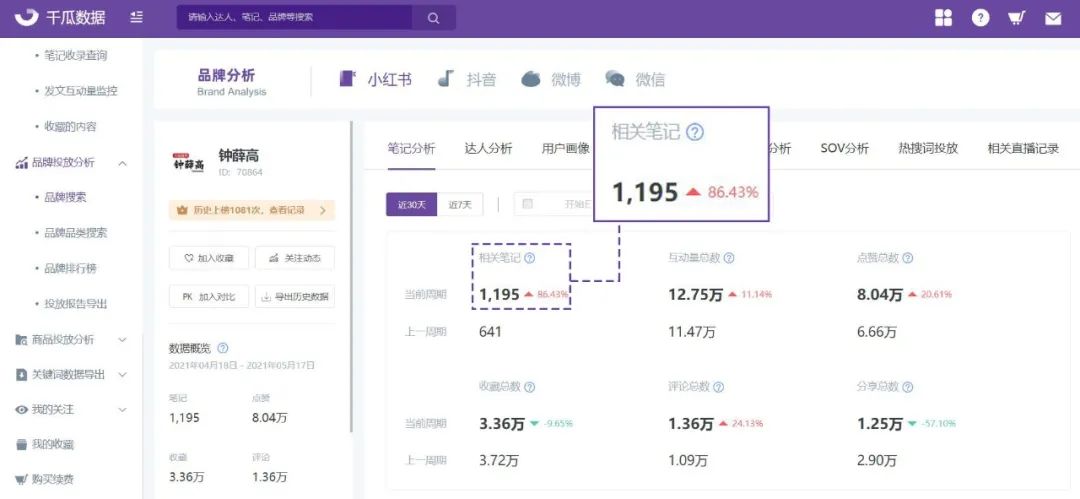This screenshot has width=1080, height=499.
Task: Toggle the sidebar collapse menu icon
Action: tap(136, 18)
